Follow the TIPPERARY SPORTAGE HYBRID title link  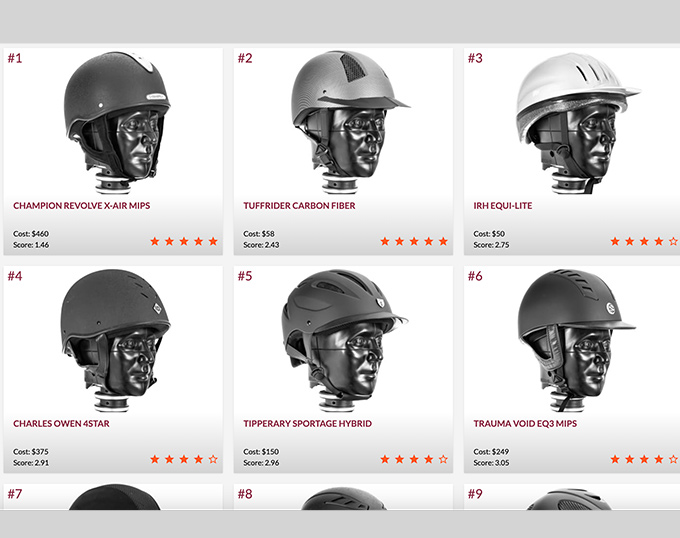point(307,424)
